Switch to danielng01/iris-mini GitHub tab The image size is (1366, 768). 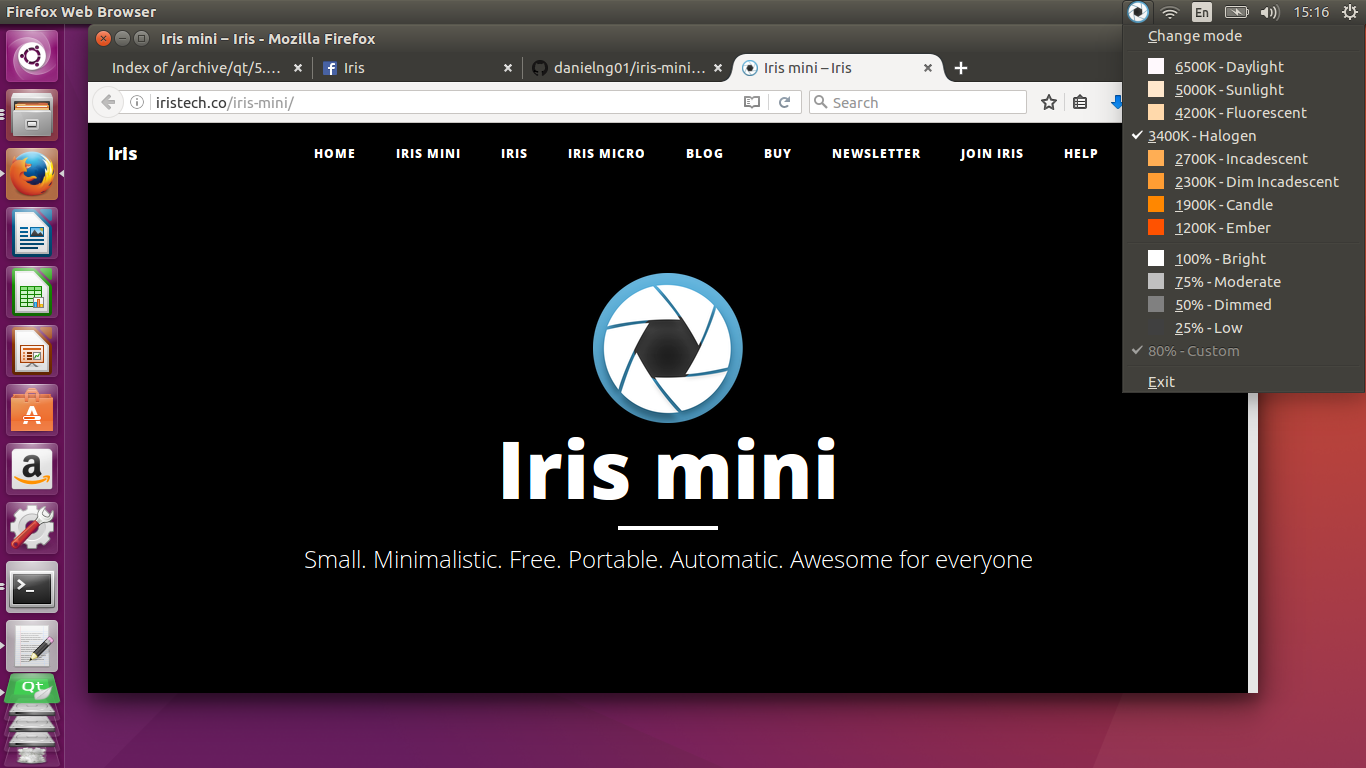(x=627, y=68)
